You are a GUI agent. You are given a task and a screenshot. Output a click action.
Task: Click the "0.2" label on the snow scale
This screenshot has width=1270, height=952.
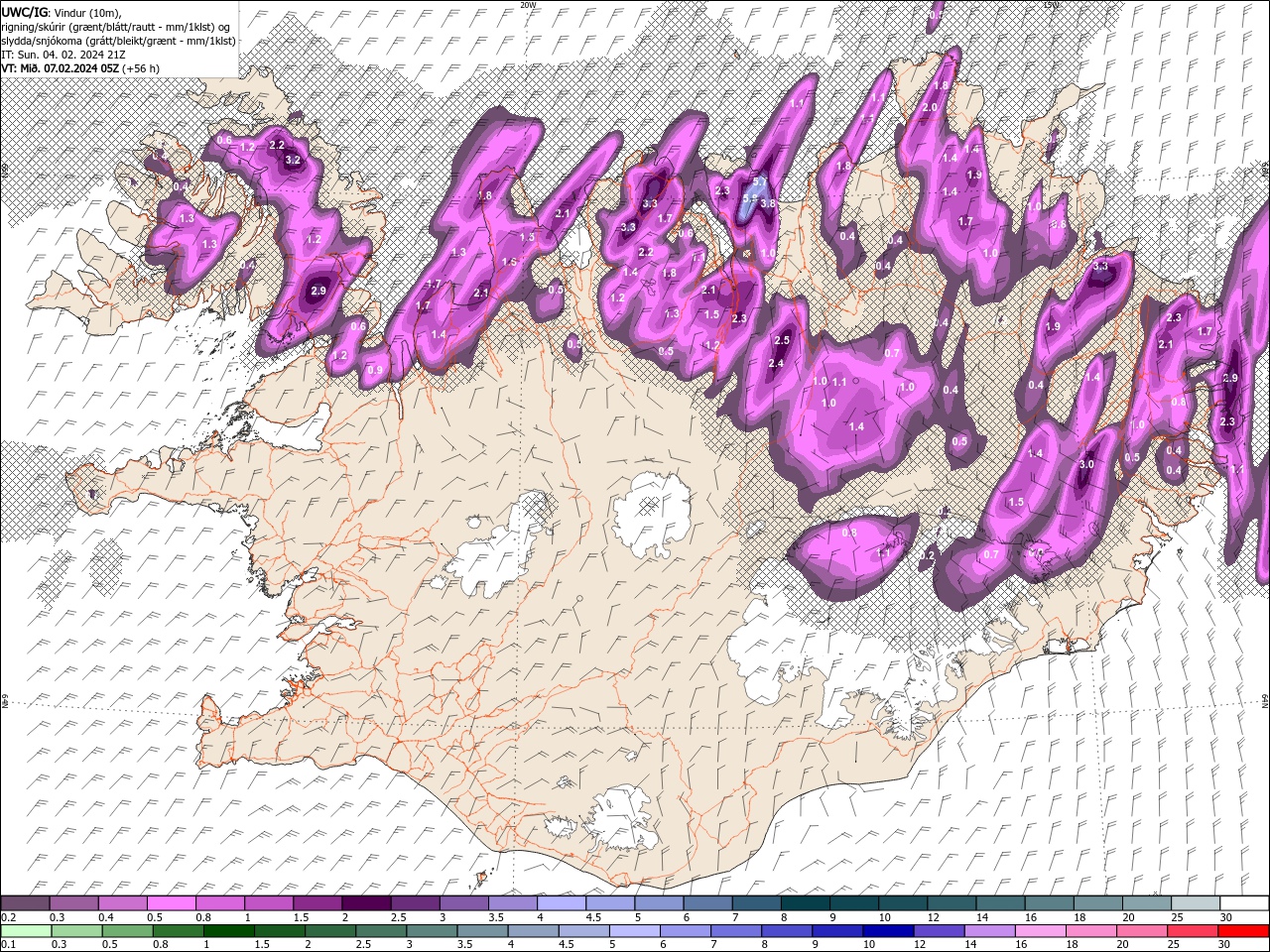point(7,917)
